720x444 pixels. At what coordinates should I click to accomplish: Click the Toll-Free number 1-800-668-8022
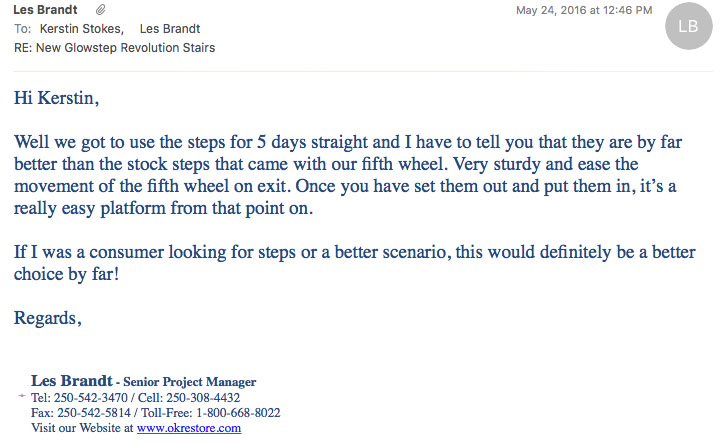click(238, 413)
